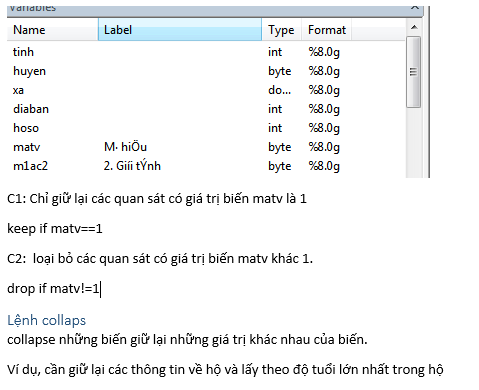This screenshot has width=479, height=390.
Task: Click the line starting with 'C2: loại bỏ'
Action: (160, 259)
